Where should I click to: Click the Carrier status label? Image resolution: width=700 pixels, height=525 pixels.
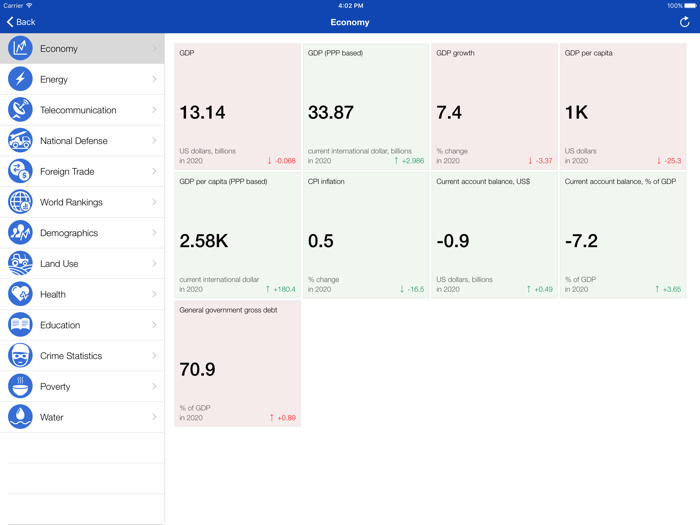[13, 6]
